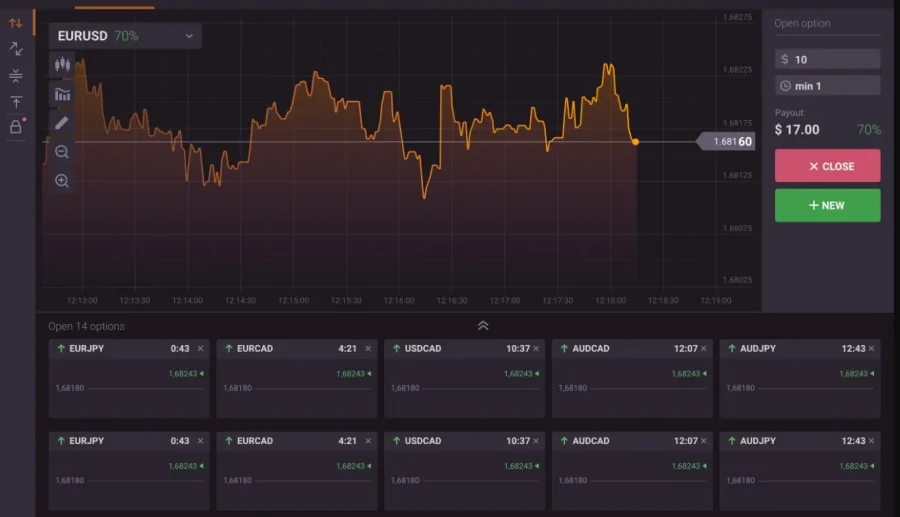Open the chart indicators tool
The image size is (900, 517).
(x=62, y=95)
